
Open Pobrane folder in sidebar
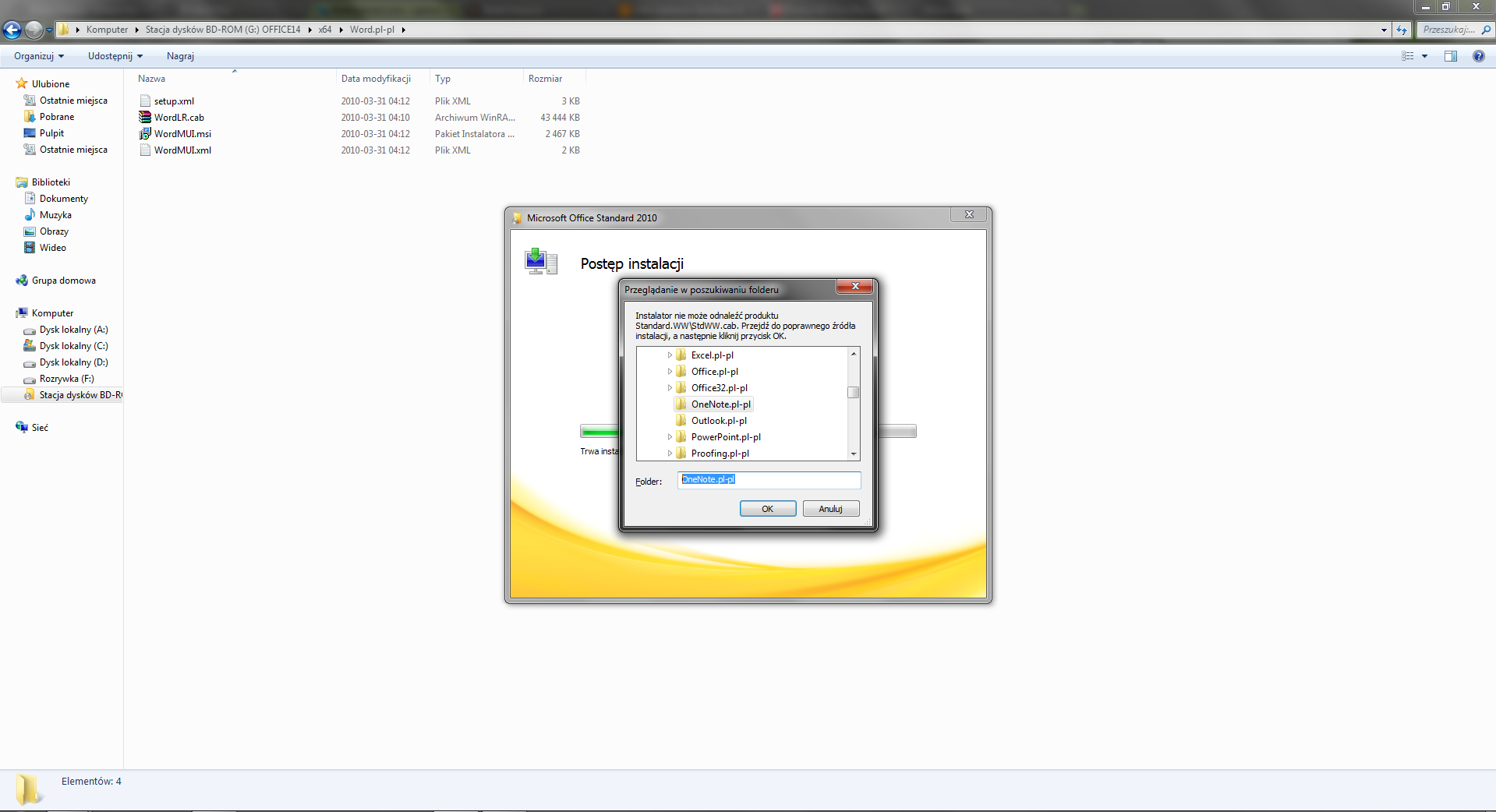click(x=57, y=117)
